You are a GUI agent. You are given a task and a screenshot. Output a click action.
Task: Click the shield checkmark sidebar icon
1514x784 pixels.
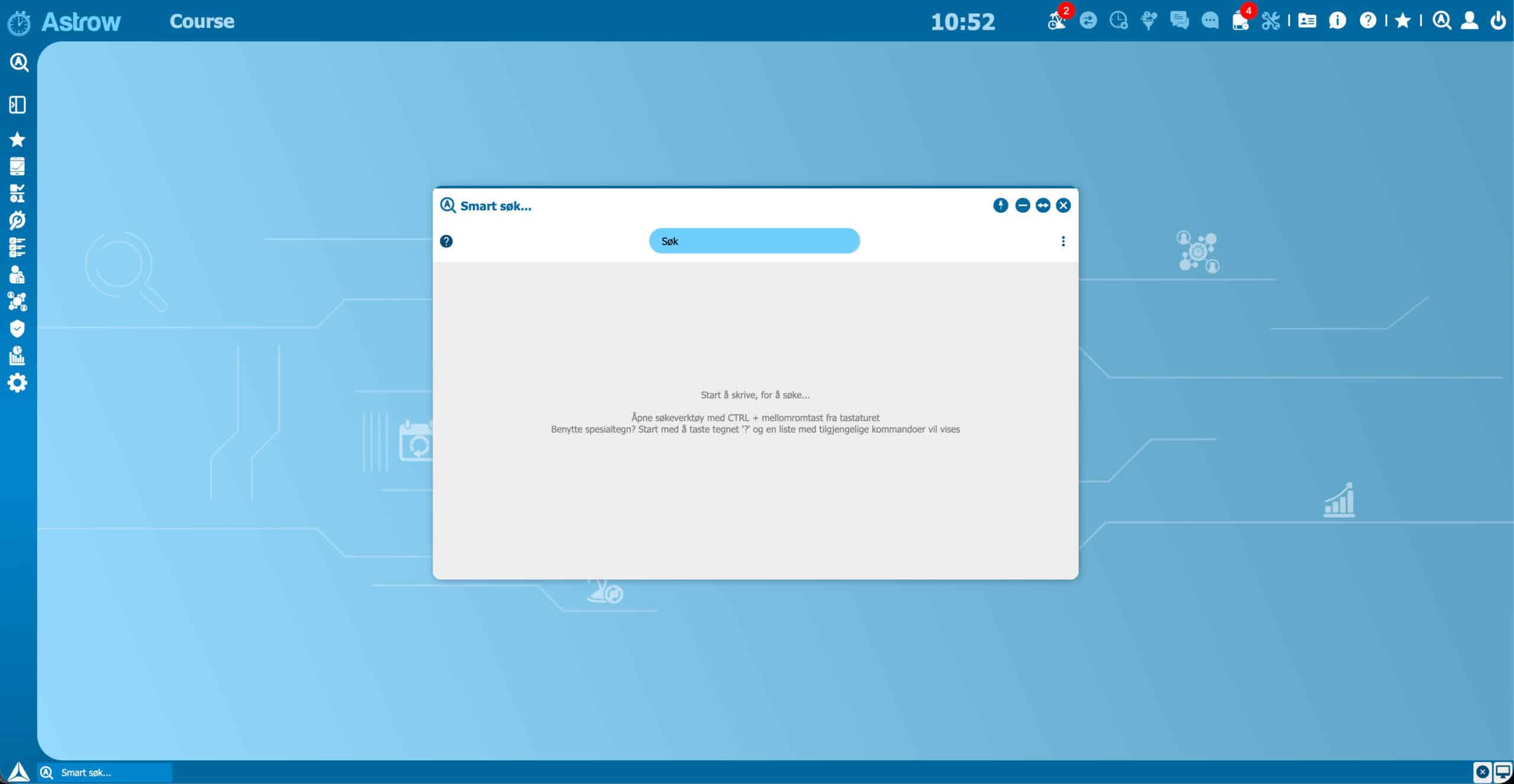click(17, 329)
